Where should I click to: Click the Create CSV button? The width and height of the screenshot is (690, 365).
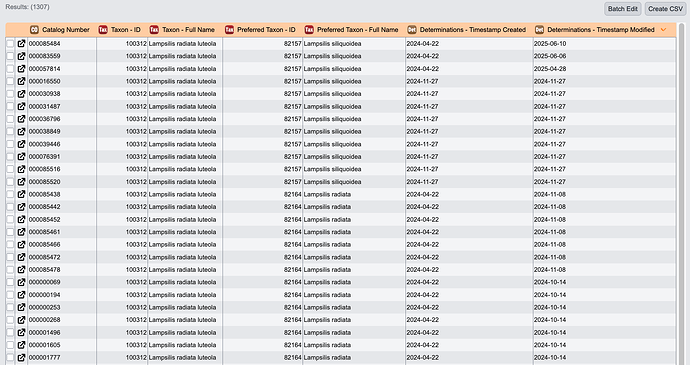coord(665,9)
